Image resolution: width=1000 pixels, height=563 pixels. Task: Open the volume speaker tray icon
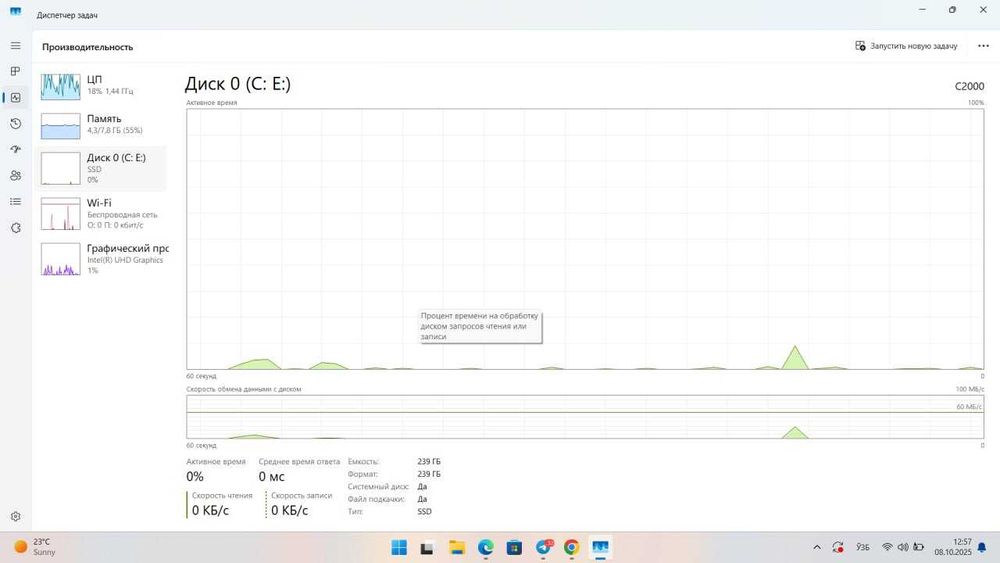tap(902, 547)
